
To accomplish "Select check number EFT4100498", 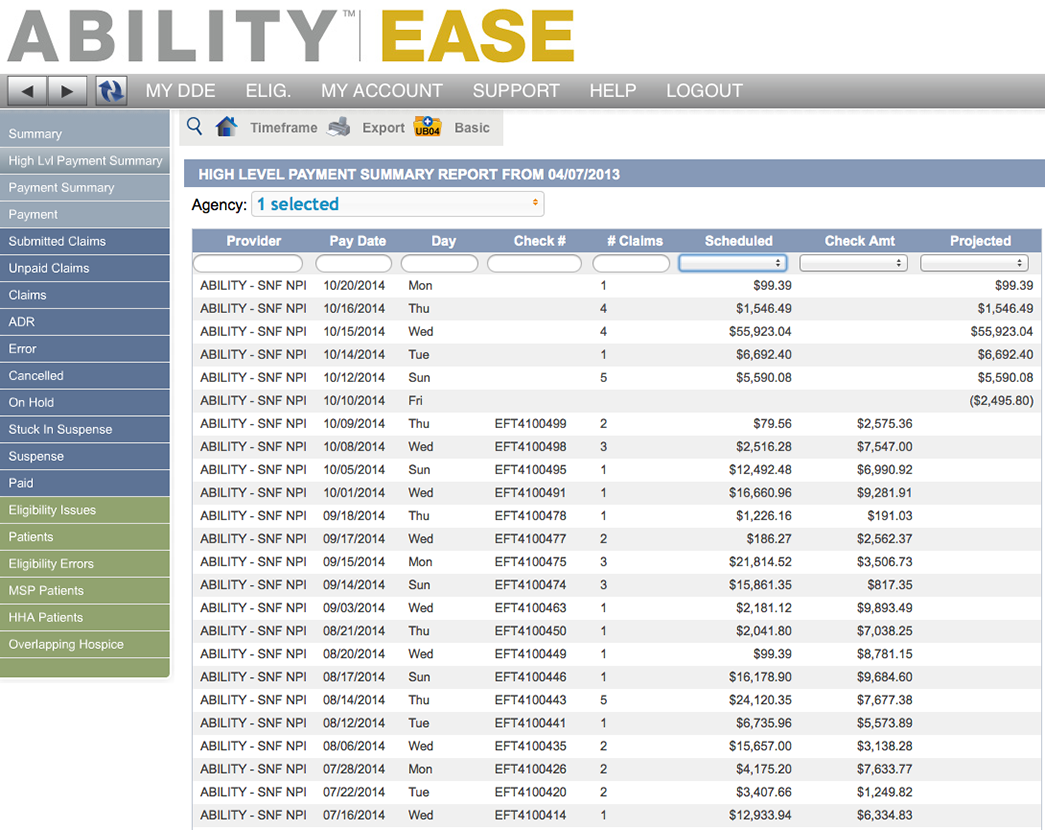I will pyautogui.click(x=530, y=447).
